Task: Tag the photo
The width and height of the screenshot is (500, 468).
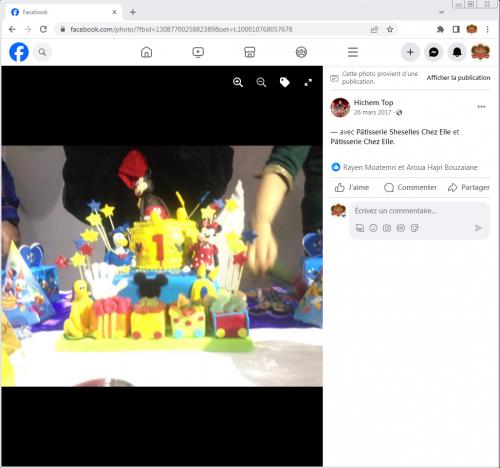Action: [x=284, y=82]
